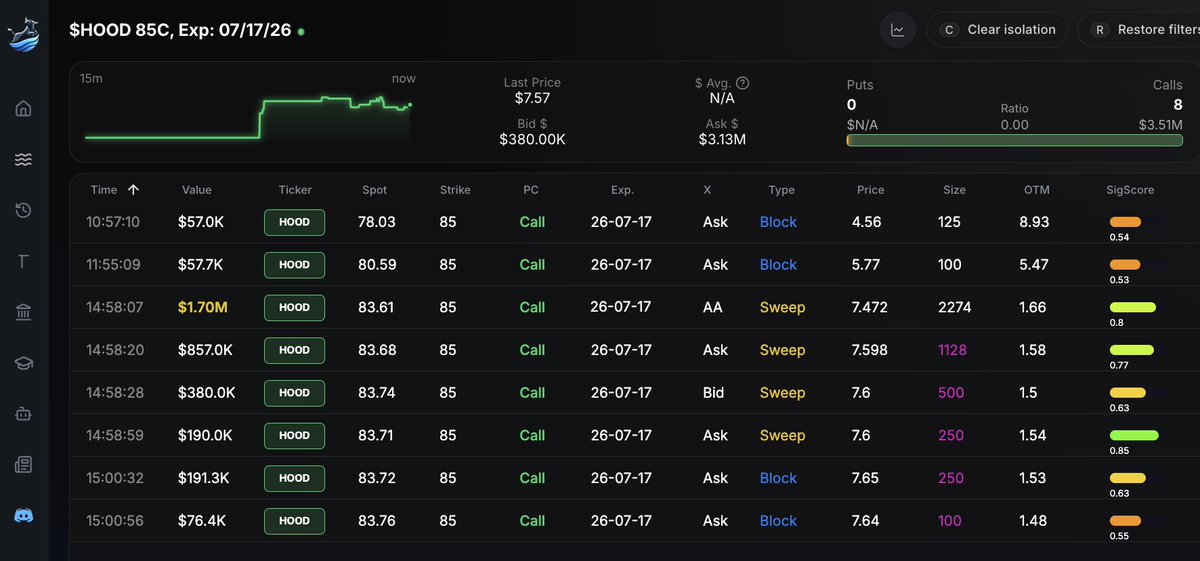Click Sweep type in 14:58:59 row
Viewport: 1200px width, 561px height.
[x=782, y=436]
